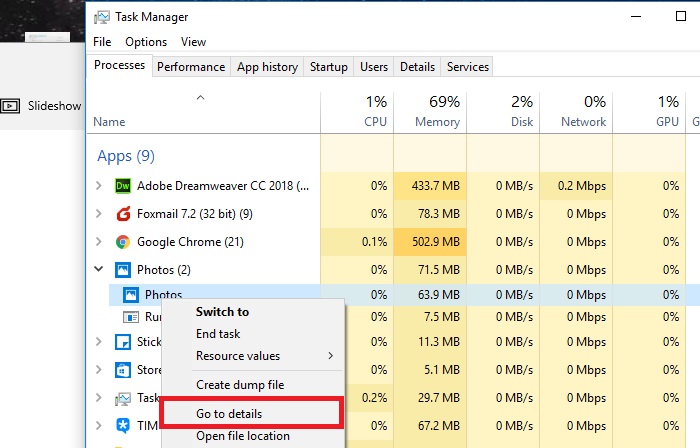
Task: Click the Task Manager title bar icon
Action: [102, 17]
